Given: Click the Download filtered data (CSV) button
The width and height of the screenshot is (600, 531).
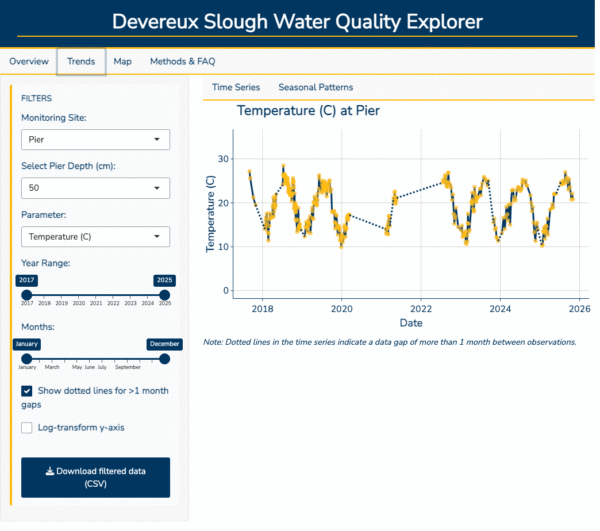Looking at the screenshot, I should 95,477.
